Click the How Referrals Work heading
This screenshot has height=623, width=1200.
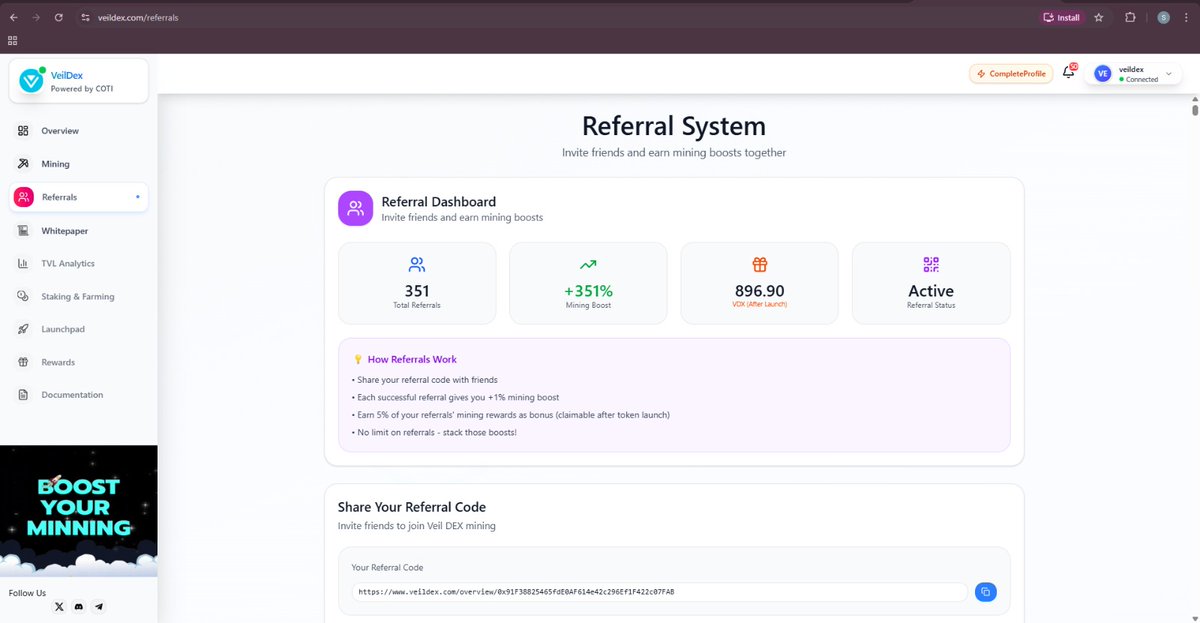coord(412,359)
